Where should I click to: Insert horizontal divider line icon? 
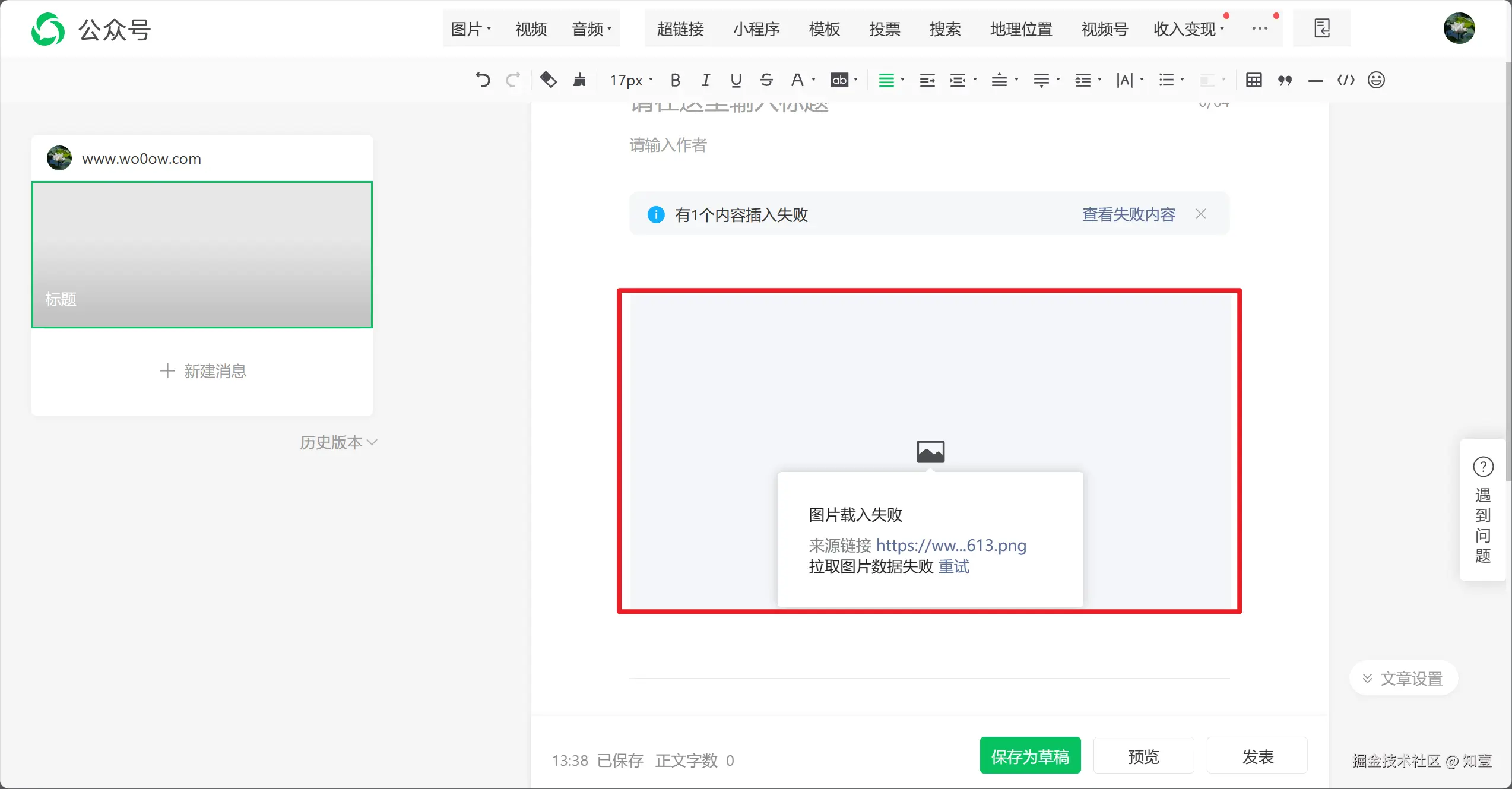pyautogui.click(x=1316, y=81)
